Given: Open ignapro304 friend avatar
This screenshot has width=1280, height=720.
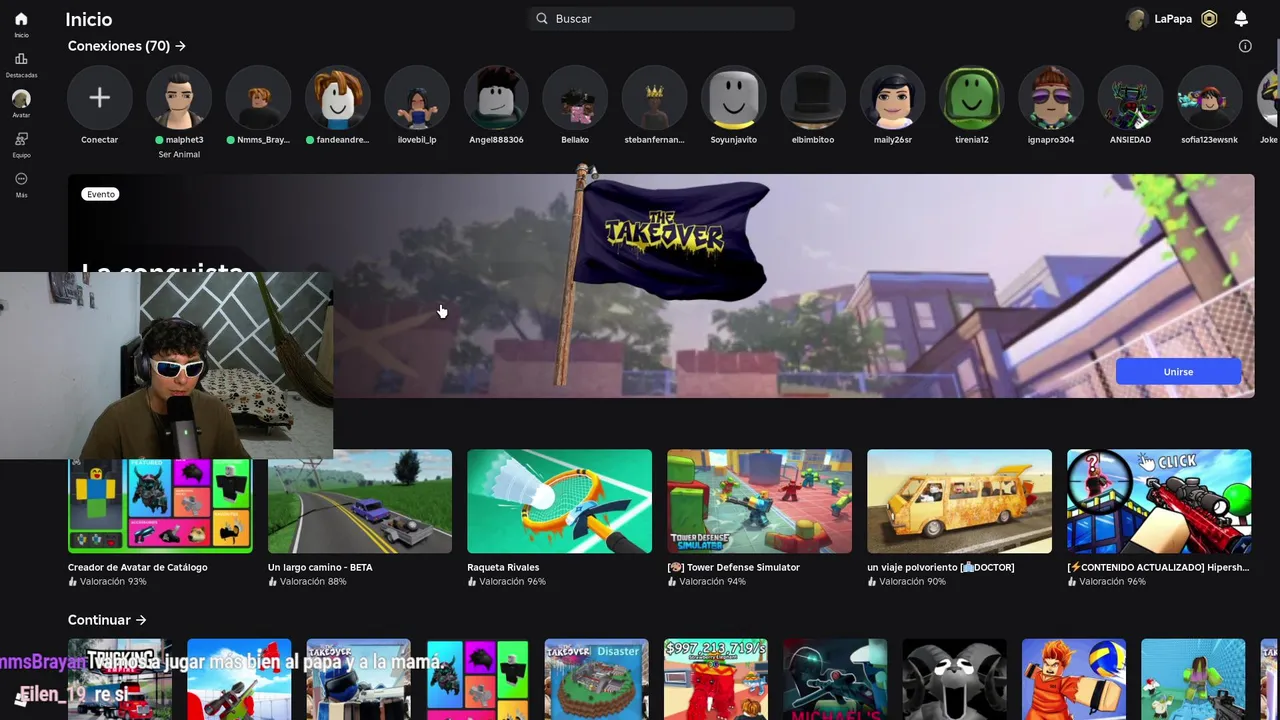Looking at the screenshot, I should (1050, 98).
